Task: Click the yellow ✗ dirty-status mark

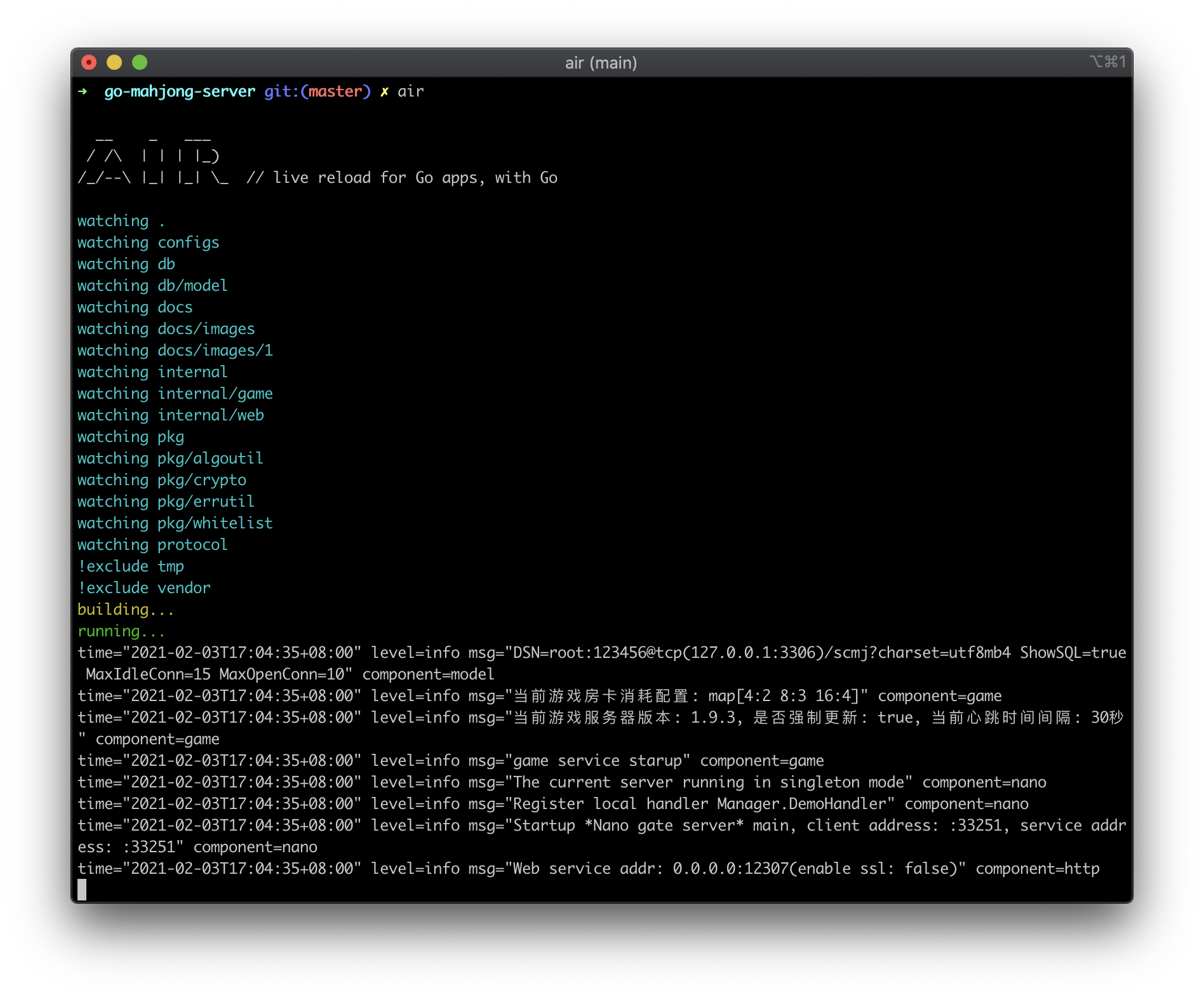Action: point(384,91)
